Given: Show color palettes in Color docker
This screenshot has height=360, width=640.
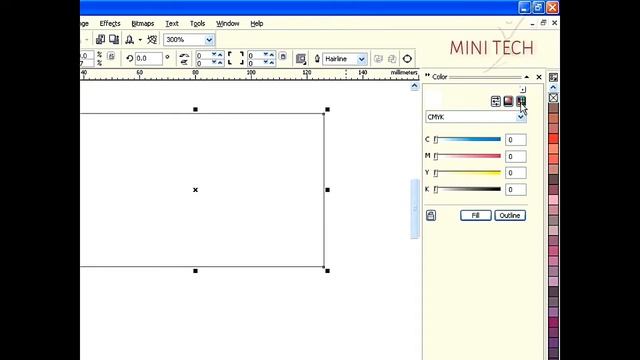Looking at the screenshot, I should tap(521, 101).
